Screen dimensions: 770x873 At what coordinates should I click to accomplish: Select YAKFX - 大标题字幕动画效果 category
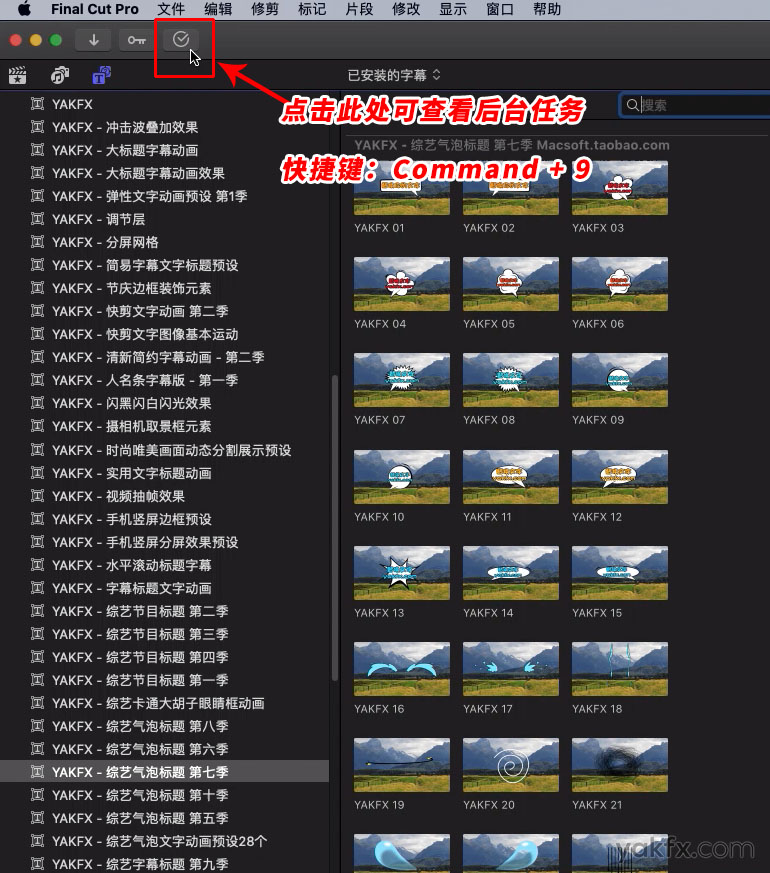(164, 173)
